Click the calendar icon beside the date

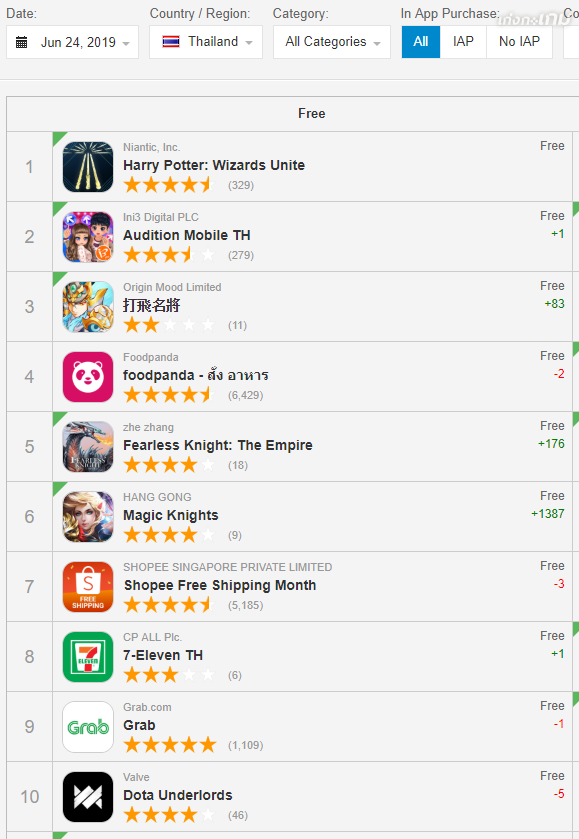21,42
